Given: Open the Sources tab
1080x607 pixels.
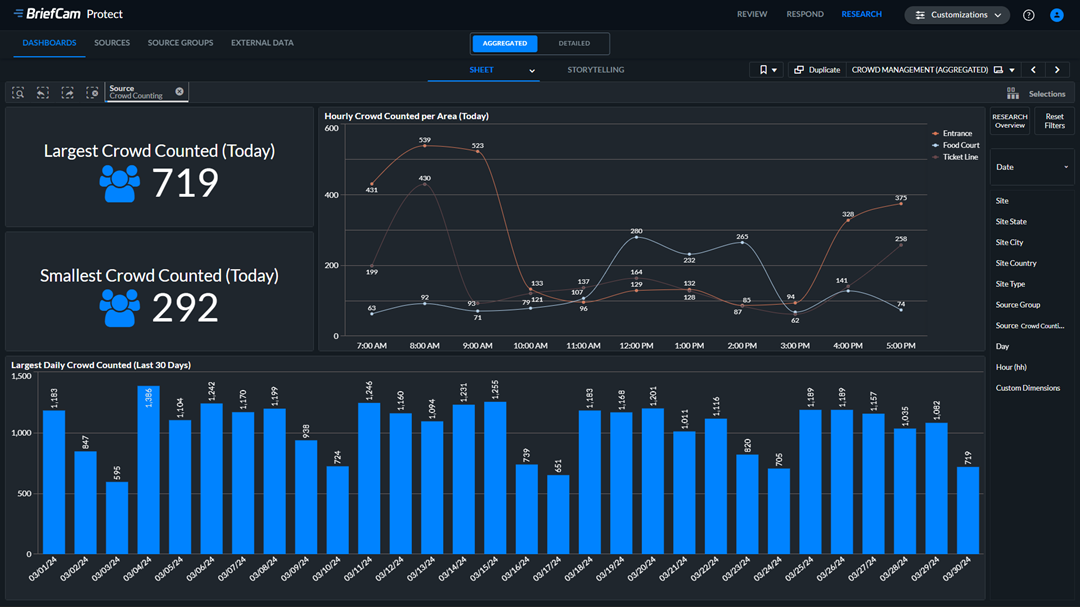Looking at the screenshot, I should pos(112,43).
